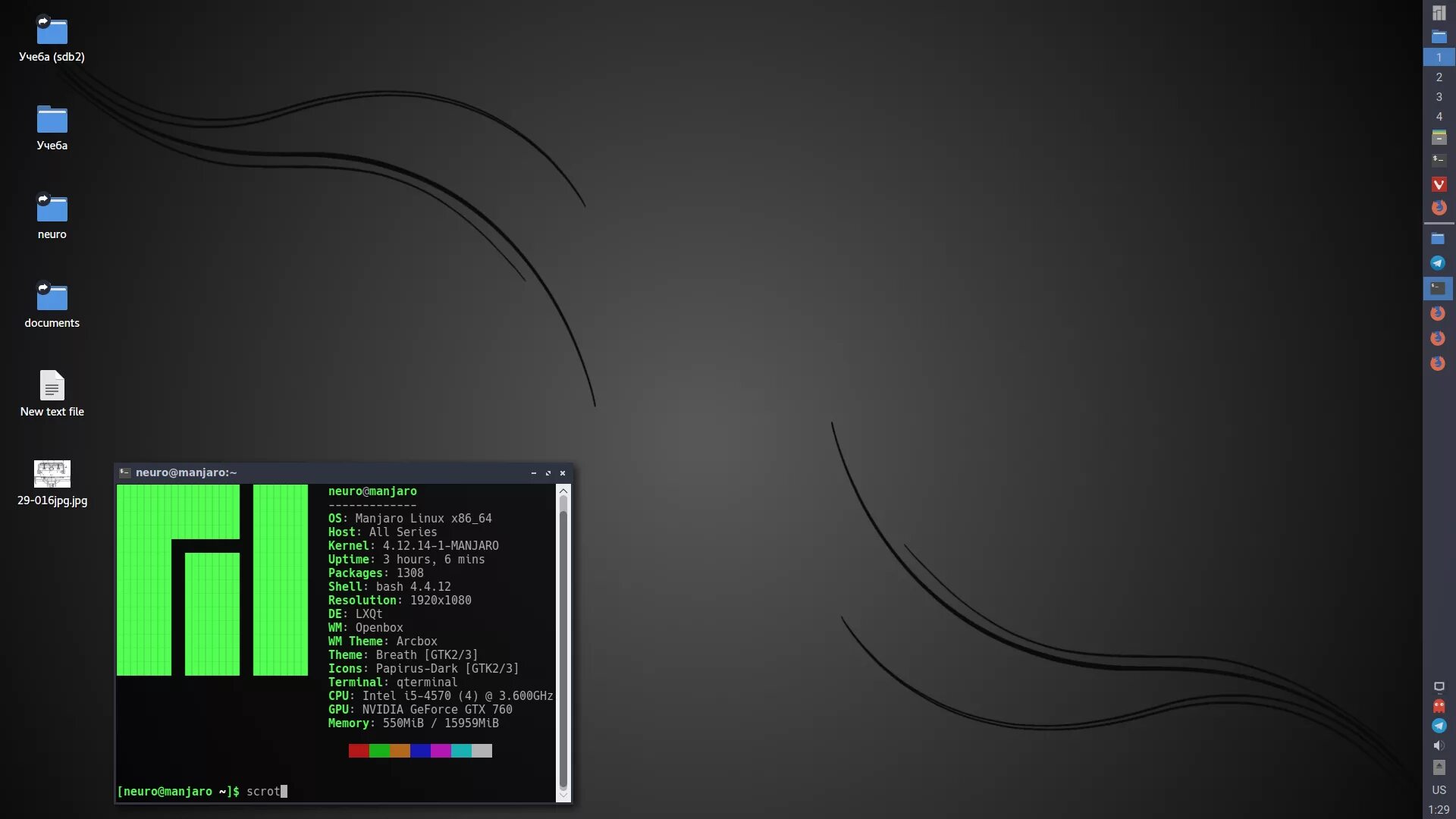The image size is (1456, 819).
Task: Expand the removable media eject menu
Action: pos(1439,767)
